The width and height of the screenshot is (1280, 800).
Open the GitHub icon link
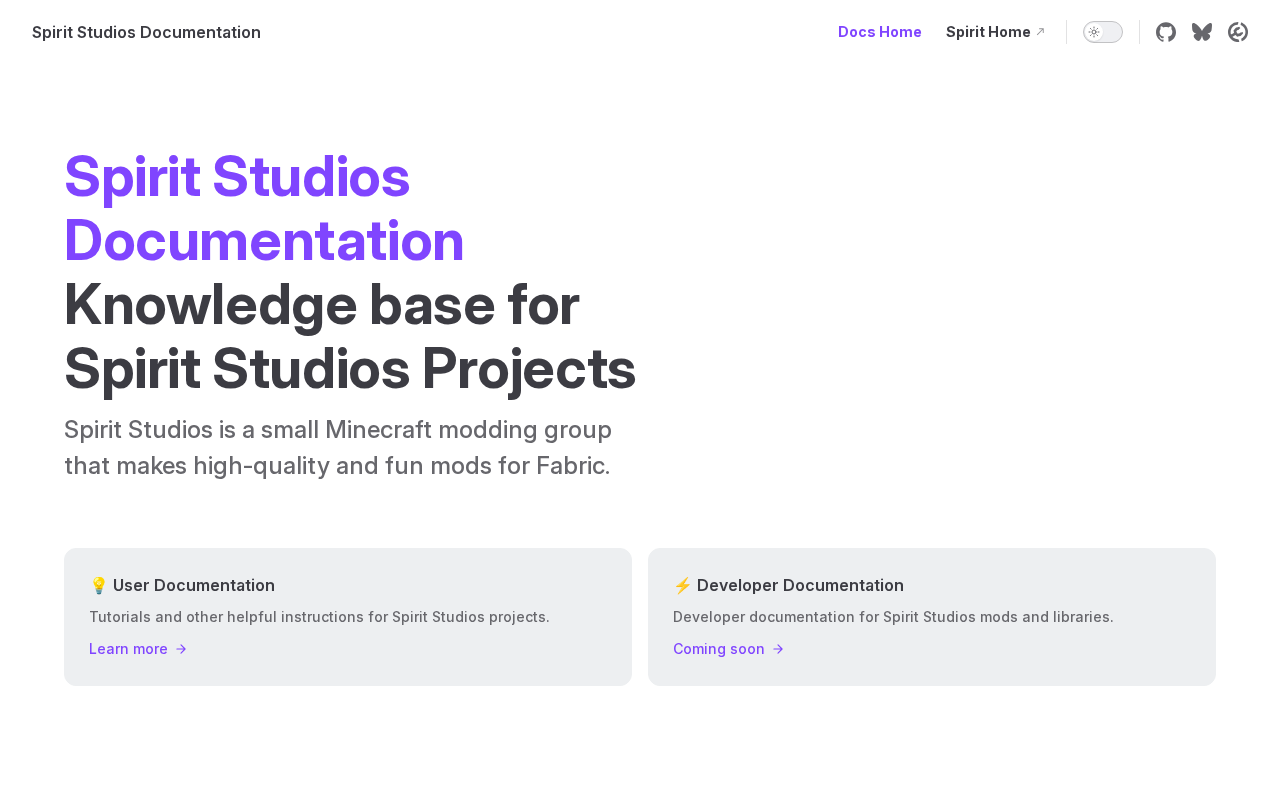click(1166, 32)
